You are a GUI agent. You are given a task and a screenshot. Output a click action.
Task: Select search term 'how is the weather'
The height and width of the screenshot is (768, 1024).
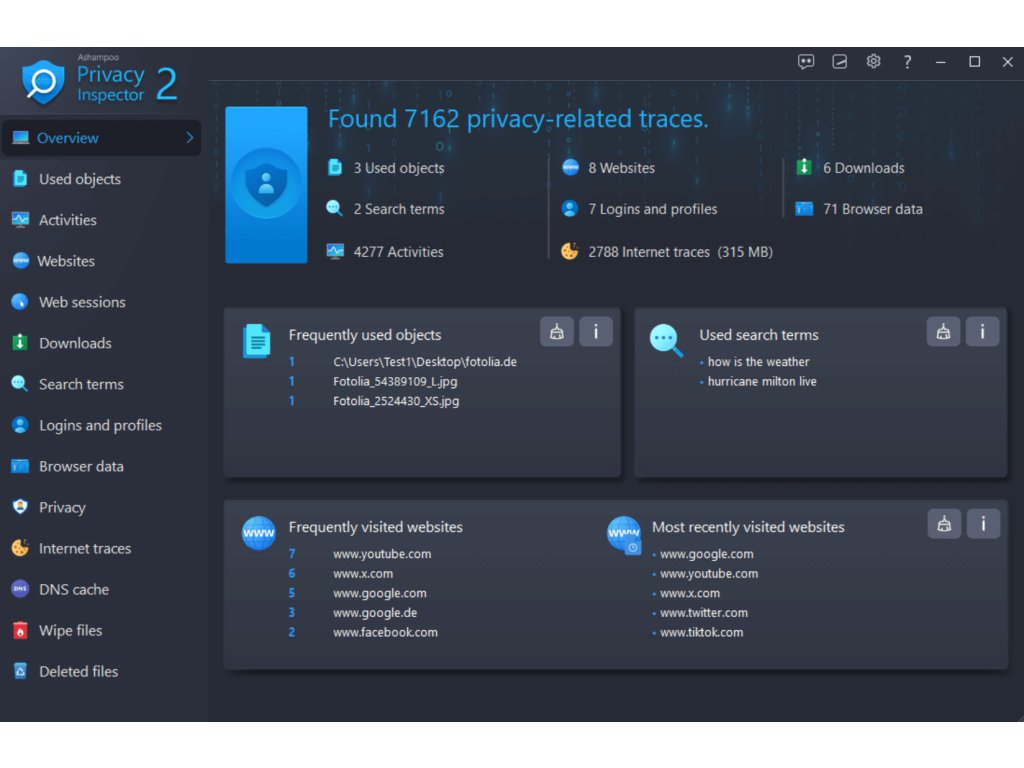[758, 362]
